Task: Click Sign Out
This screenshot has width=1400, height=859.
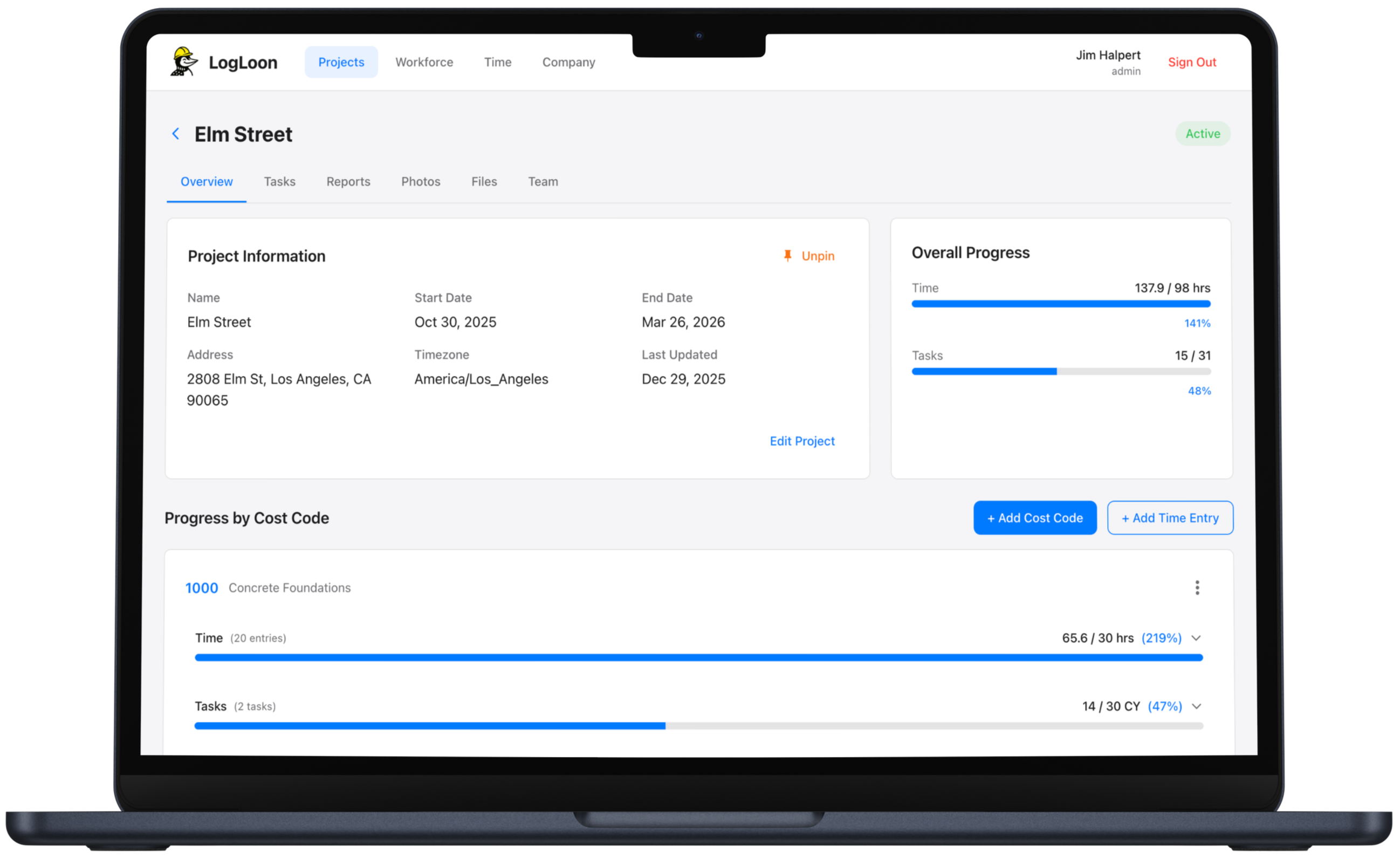Action: click(x=1192, y=62)
